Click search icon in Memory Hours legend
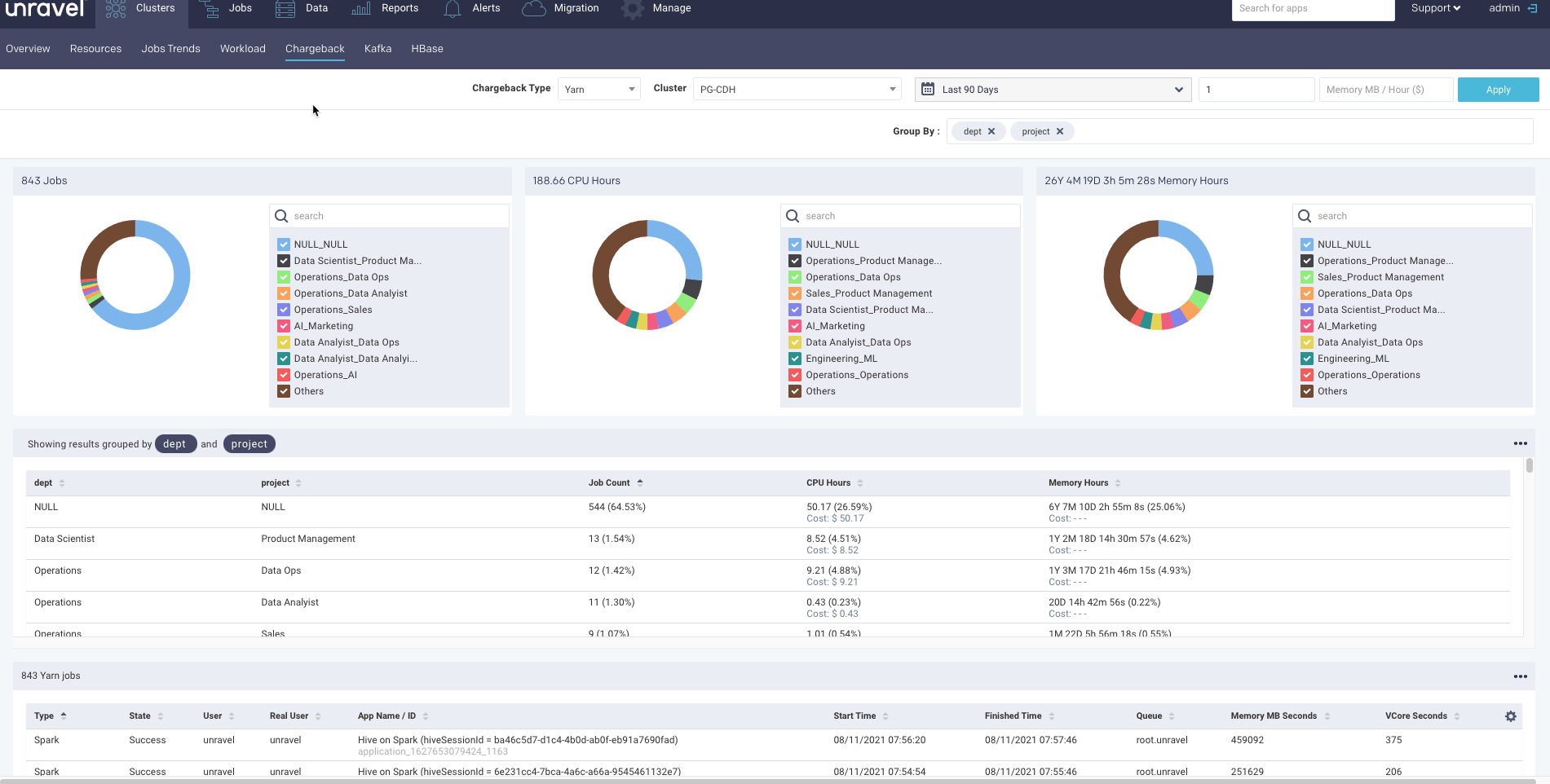The width and height of the screenshot is (1550, 784). pyautogui.click(x=1305, y=216)
